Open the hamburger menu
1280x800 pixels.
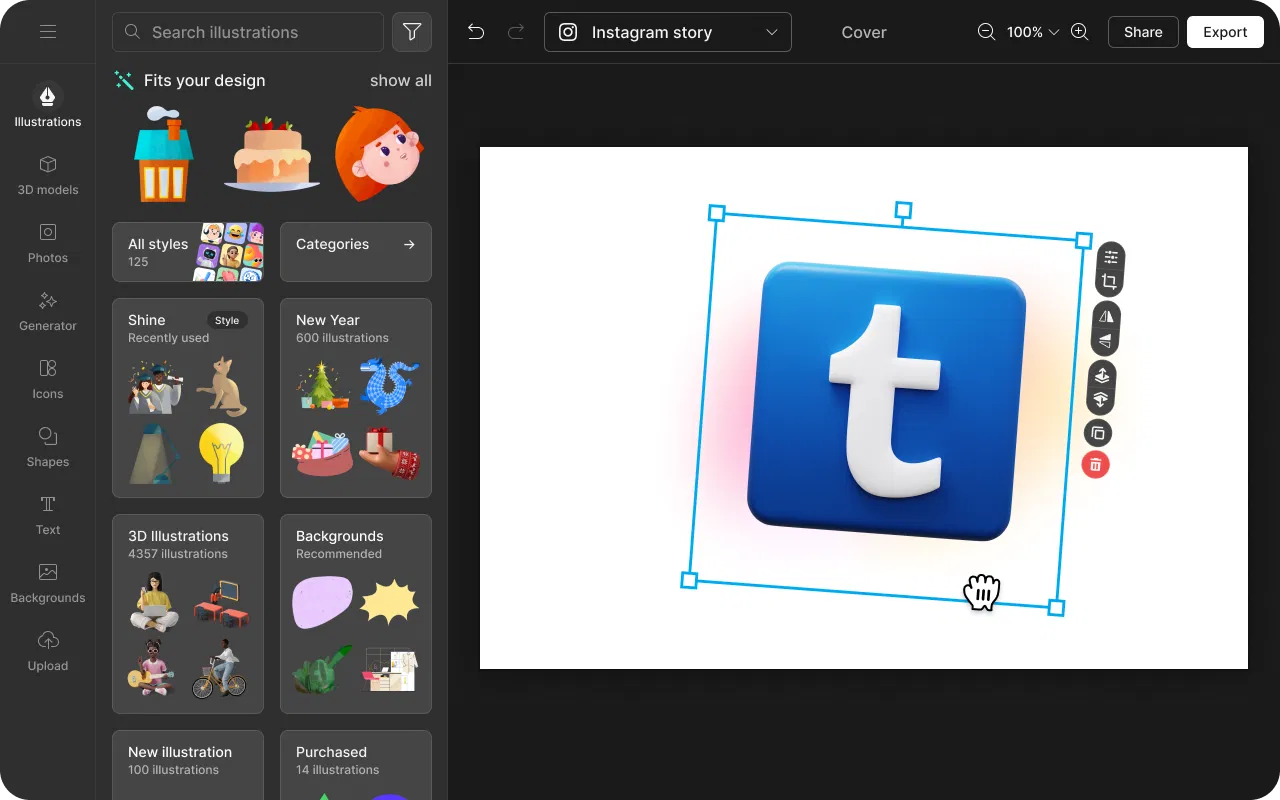coord(47,32)
